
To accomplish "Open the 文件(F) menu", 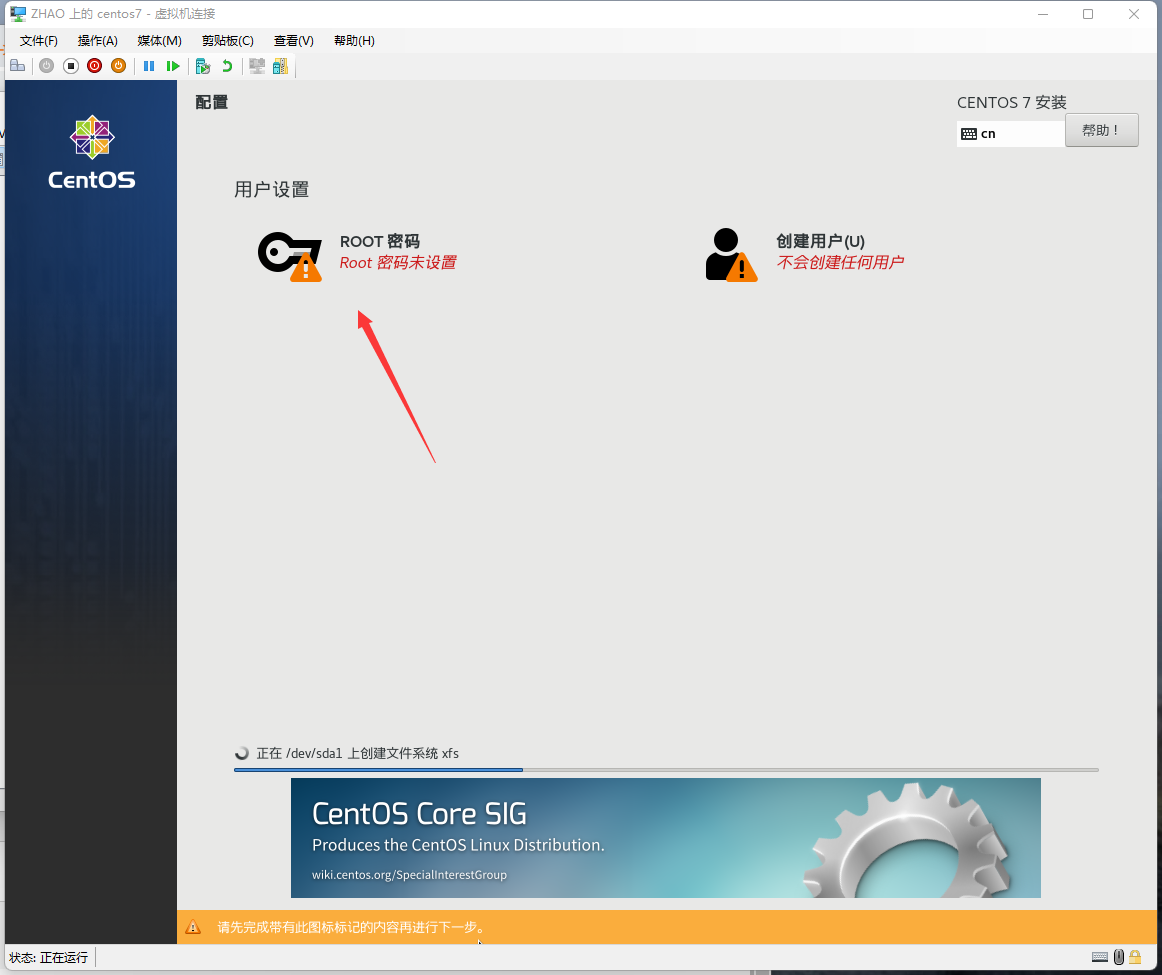I will coord(39,41).
